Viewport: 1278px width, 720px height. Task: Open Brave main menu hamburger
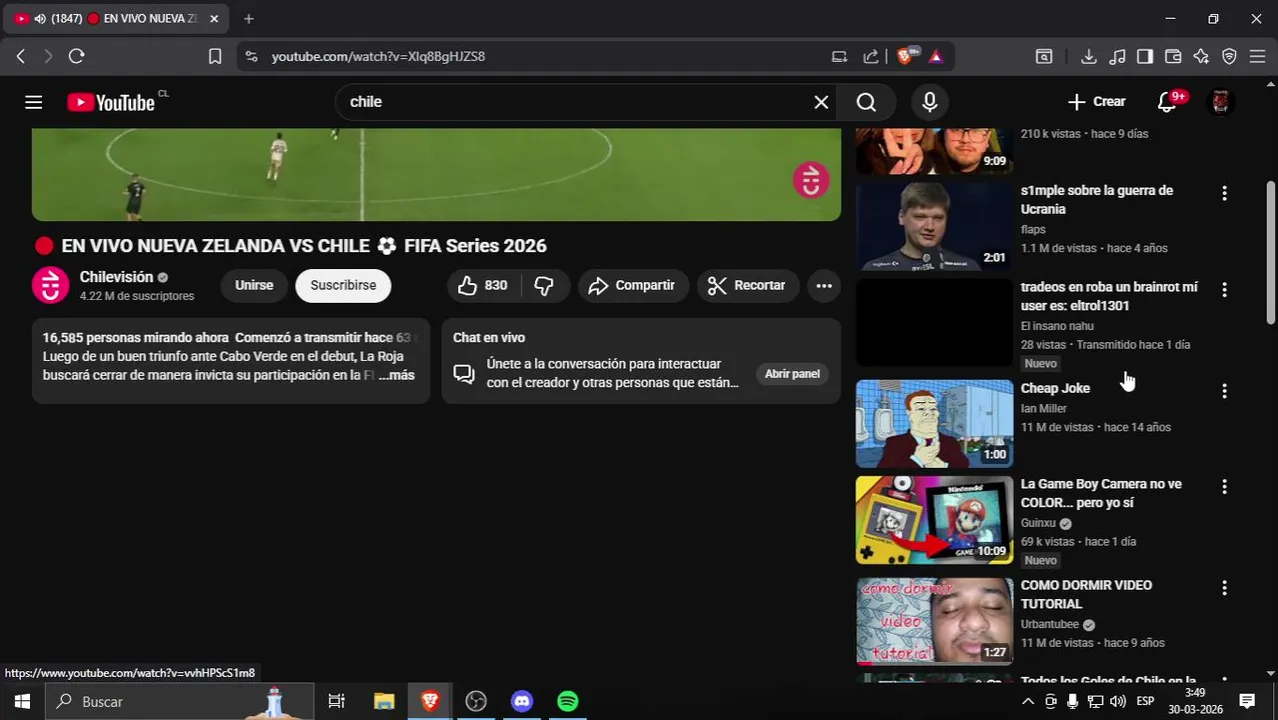pyautogui.click(x=1257, y=56)
